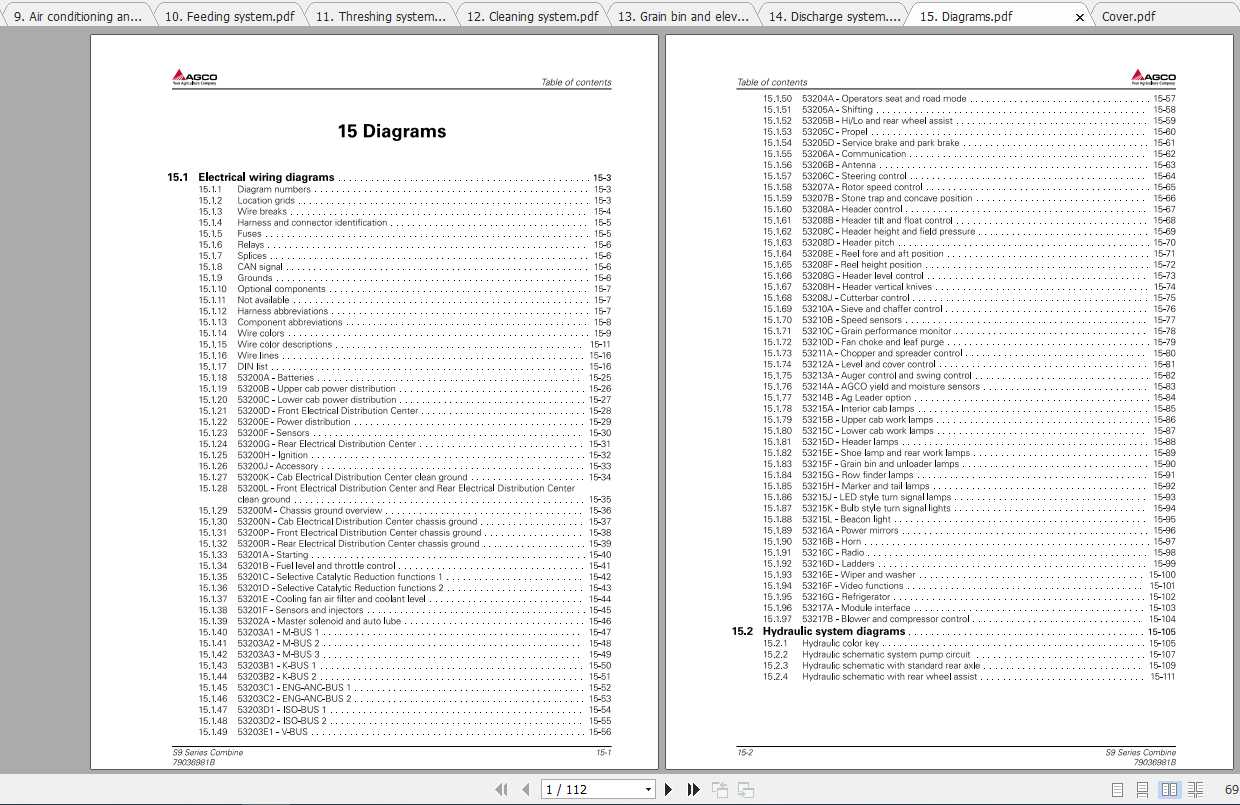Go to the Wire colors entry
Screen dimensions: 1240x805
tap(261, 333)
